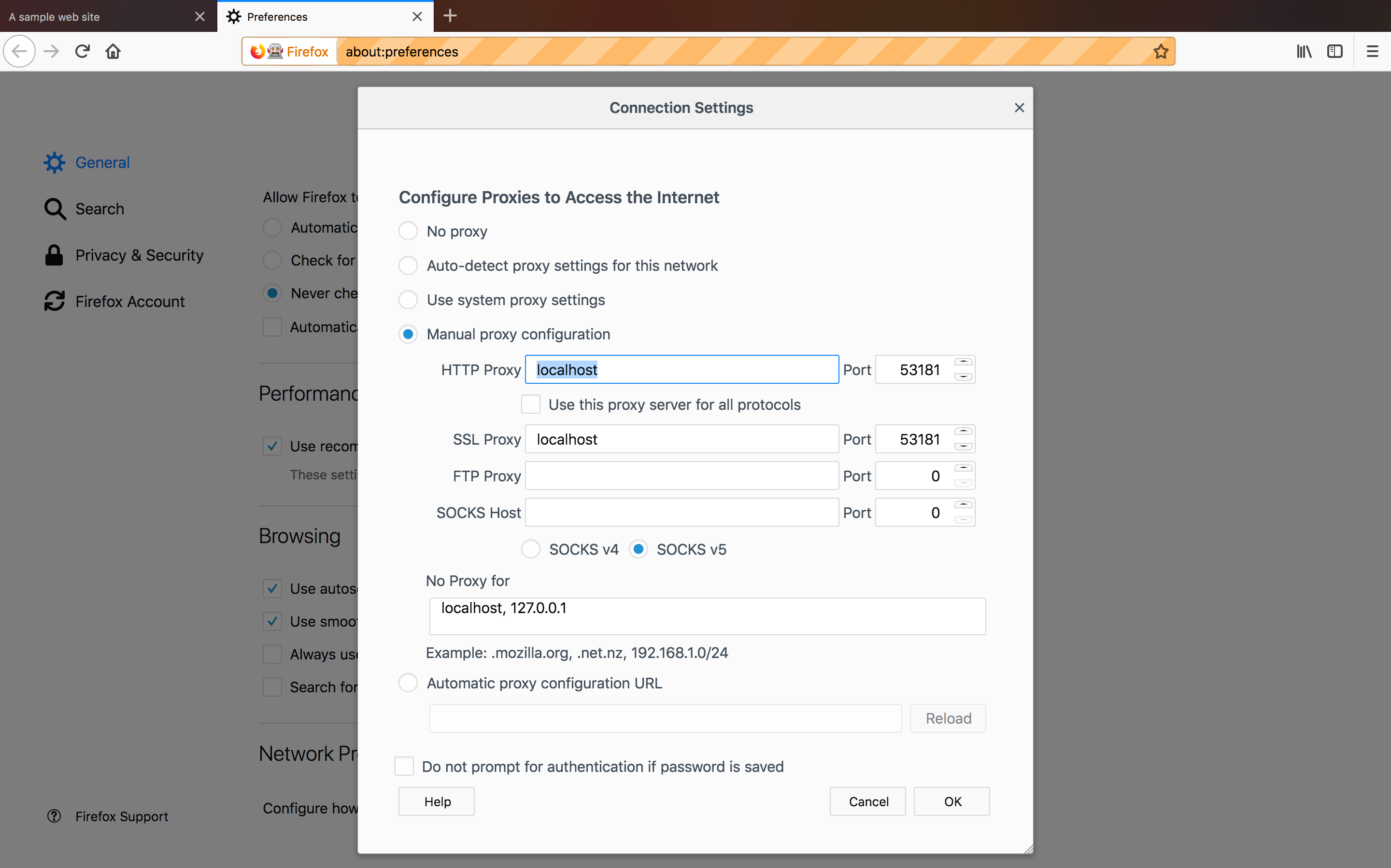The image size is (1391, 868).
Task: Open a new tab with plus icon
Action: coord(450,16)
